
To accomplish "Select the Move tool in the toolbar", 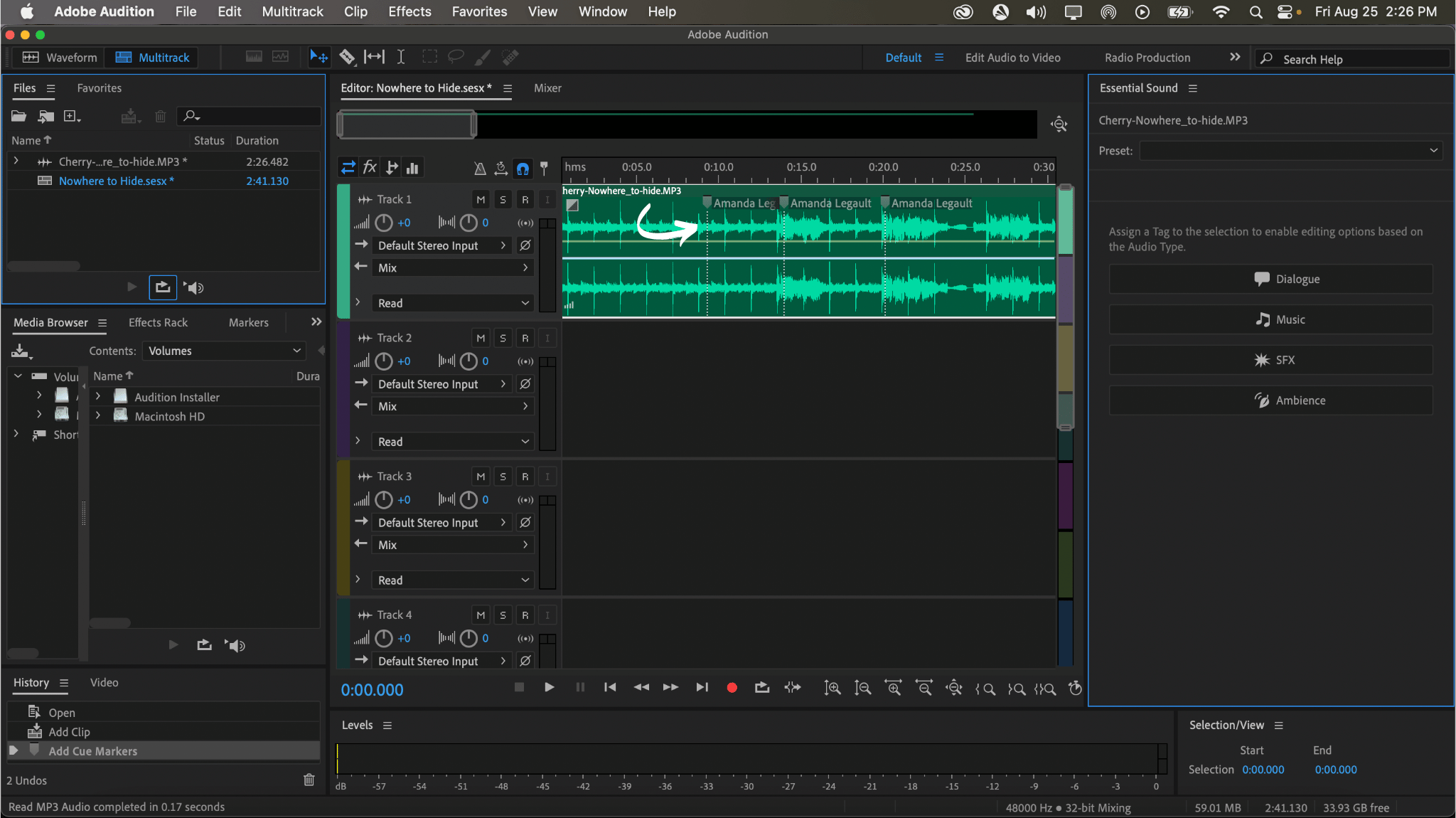I will [319, 57].
